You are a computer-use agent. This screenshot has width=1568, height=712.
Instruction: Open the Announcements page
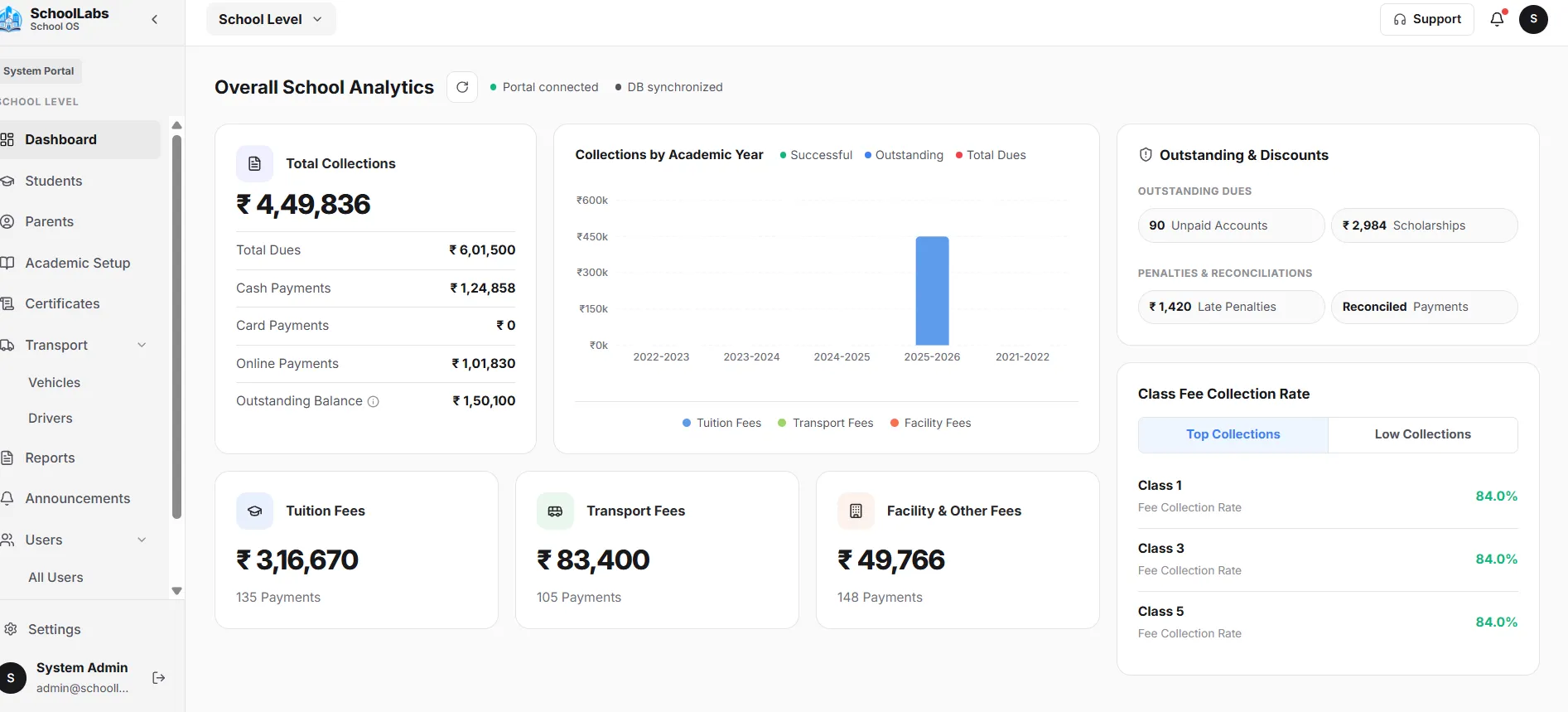tap(80, 498)
